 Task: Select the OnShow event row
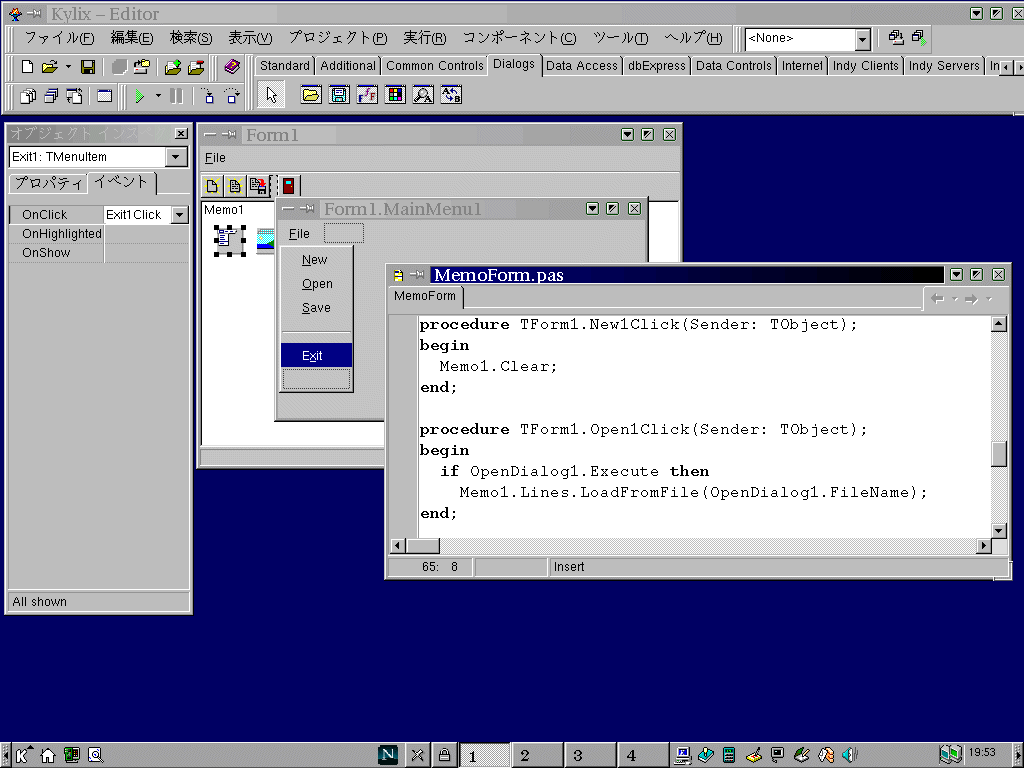point(99,253)
